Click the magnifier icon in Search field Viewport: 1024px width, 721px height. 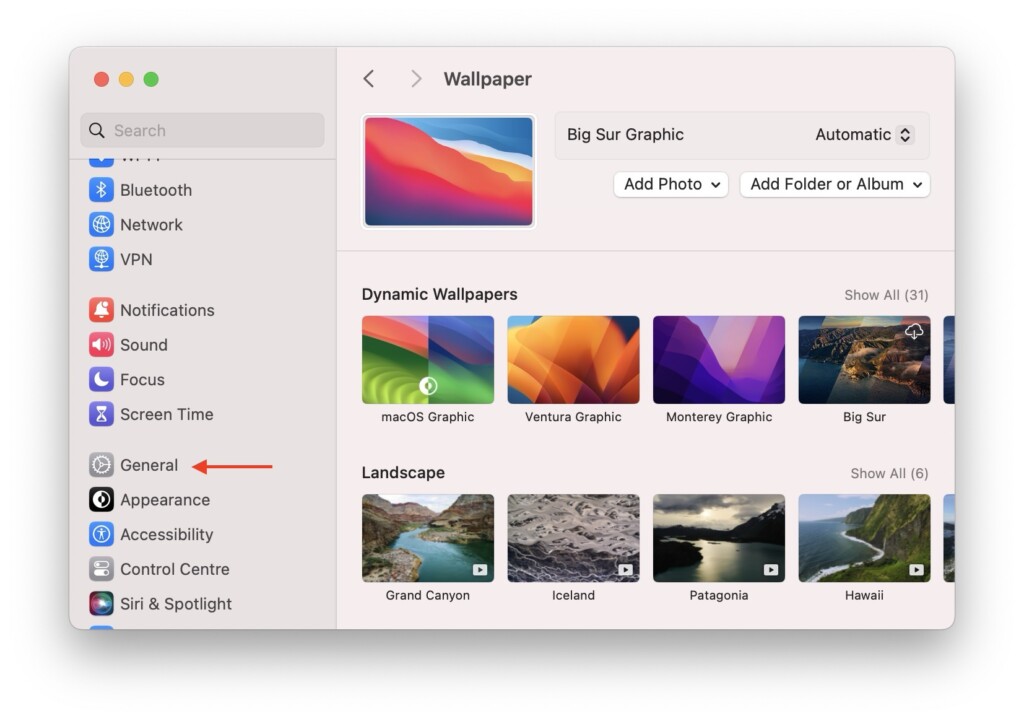(97, 131)
